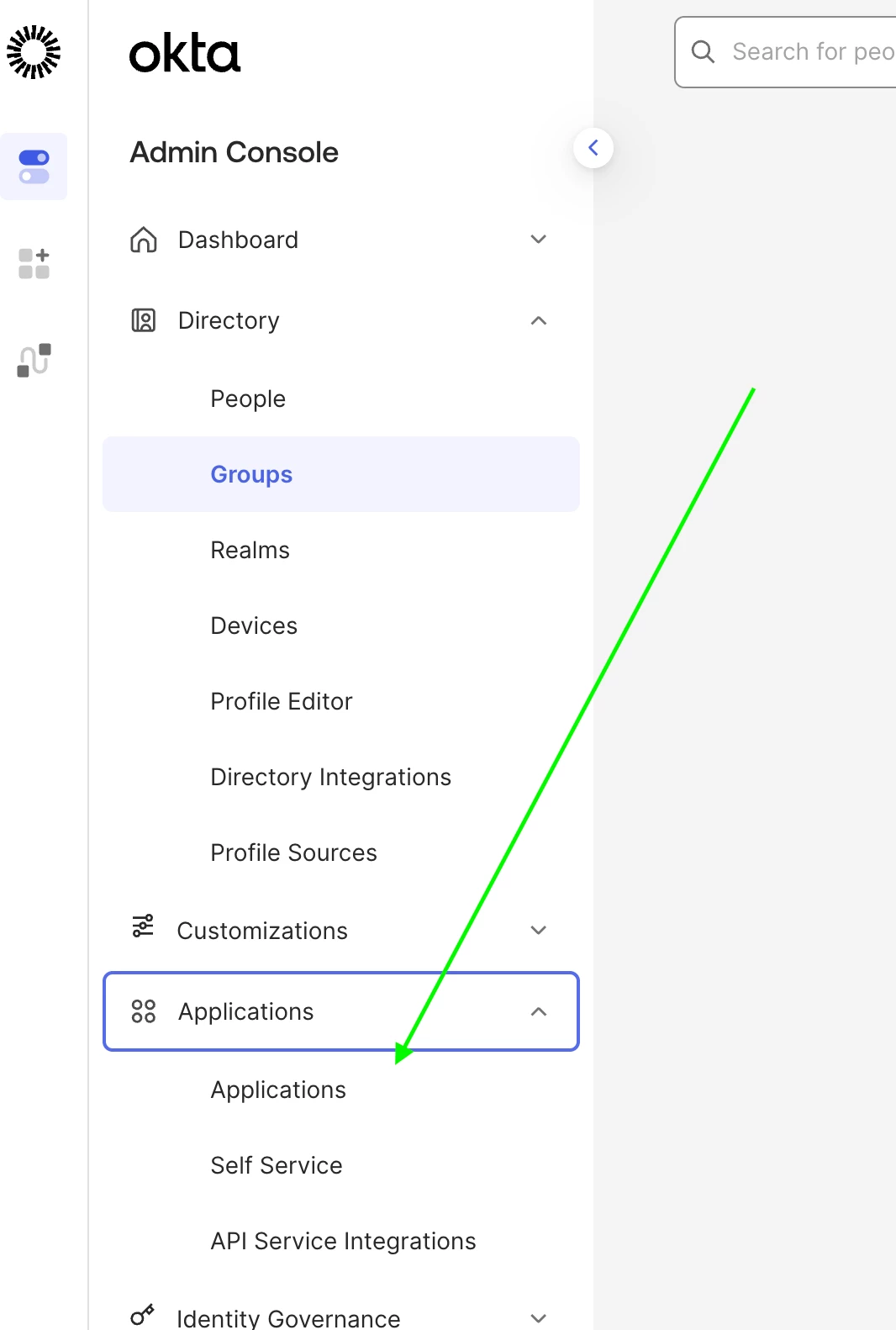The image size is (896, 1330).
Task: Open the Dashboard menu item
Action: click(341, 240)
